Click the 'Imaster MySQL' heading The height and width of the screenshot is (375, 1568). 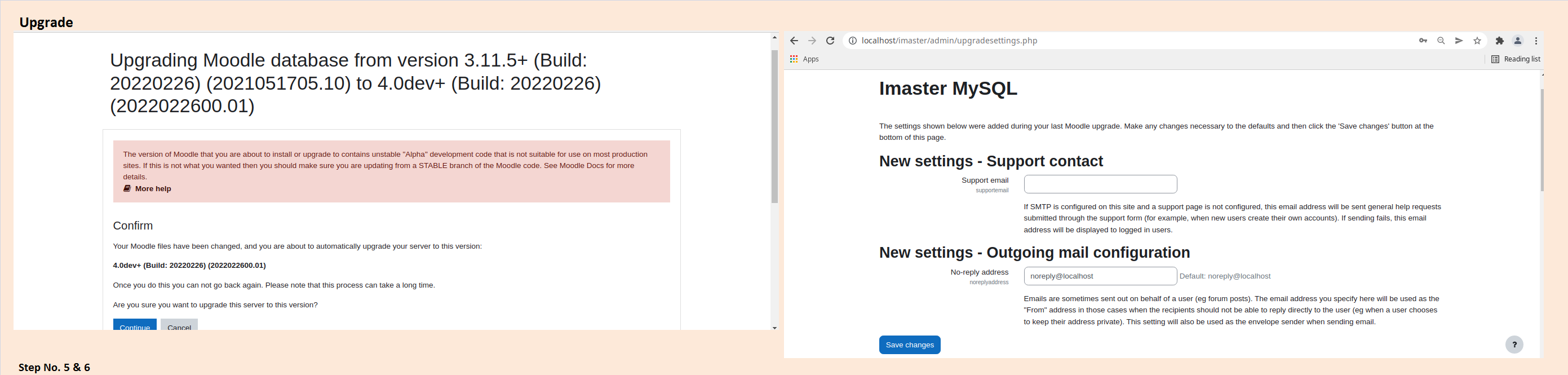point(948,89)
